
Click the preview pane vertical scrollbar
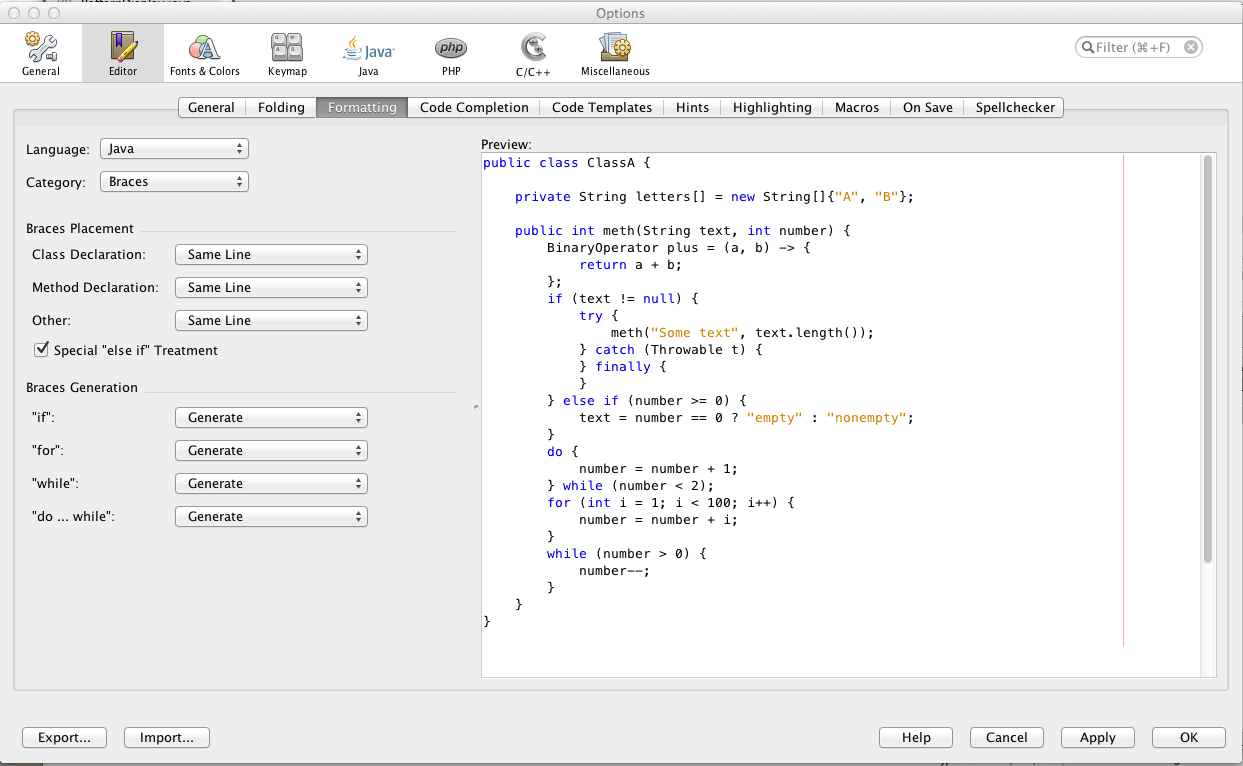pos(1208,360)
